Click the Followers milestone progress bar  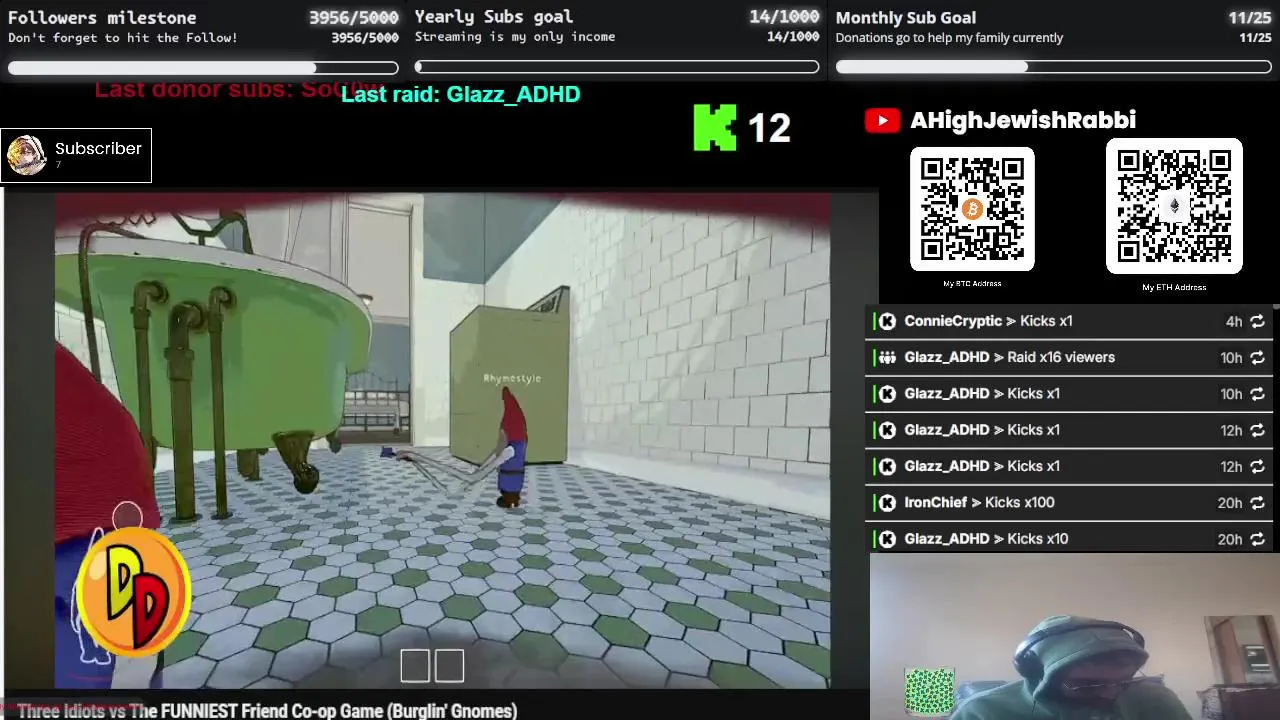(x=203, y=67)
